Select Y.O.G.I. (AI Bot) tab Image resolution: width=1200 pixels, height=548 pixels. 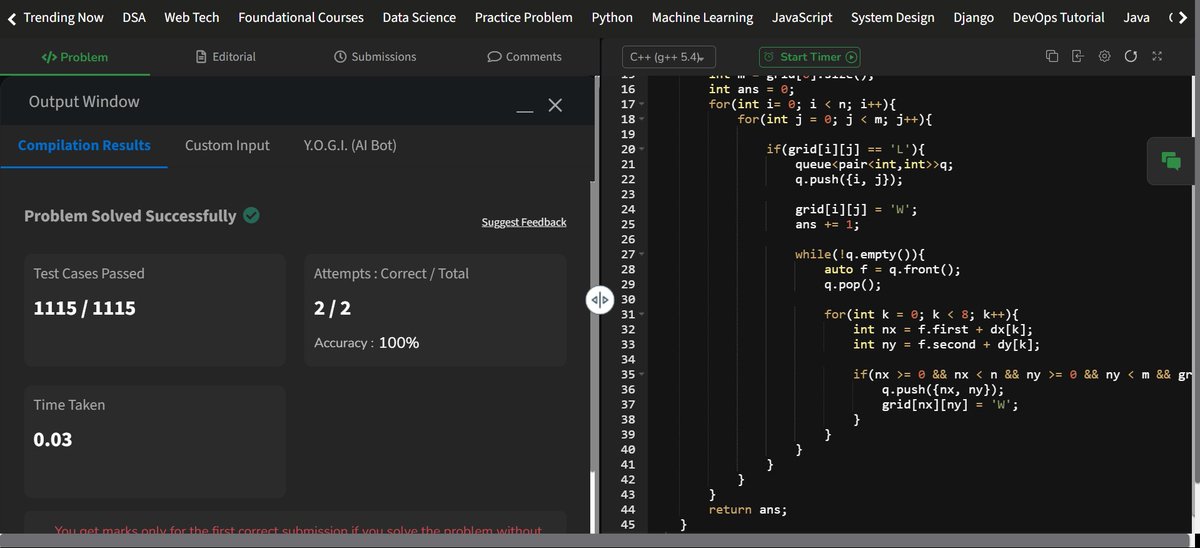coord(350,145)
